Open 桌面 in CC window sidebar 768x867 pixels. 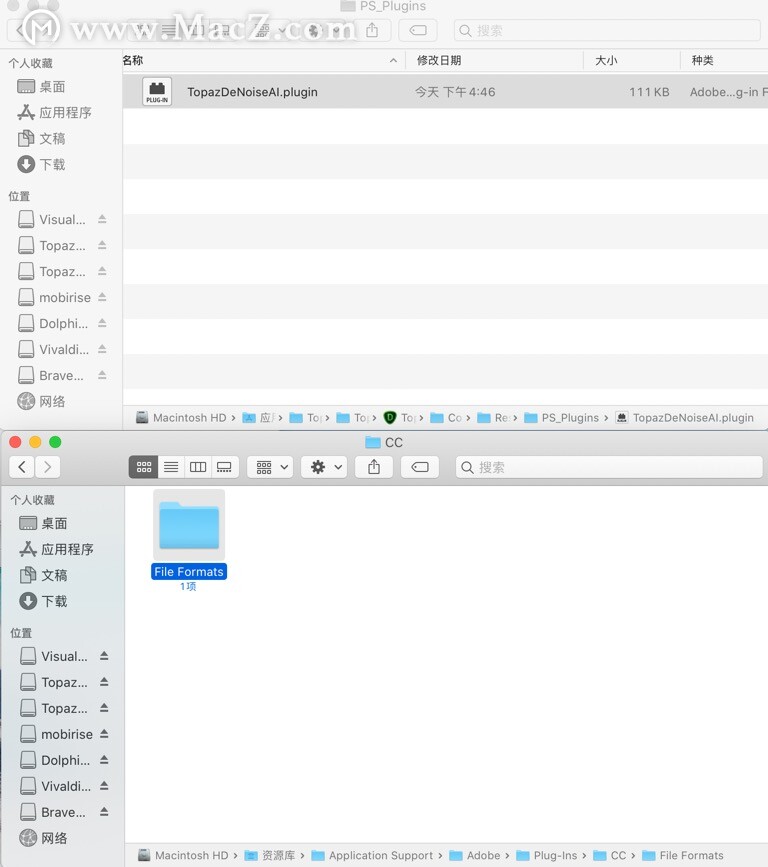coord(44,524)
